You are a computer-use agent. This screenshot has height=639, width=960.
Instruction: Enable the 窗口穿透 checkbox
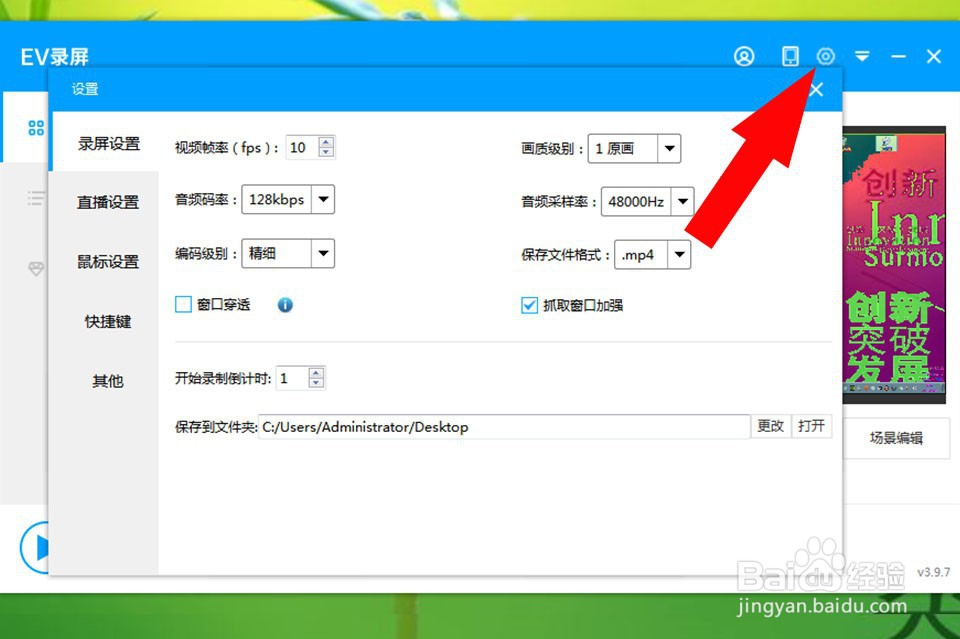183,305
